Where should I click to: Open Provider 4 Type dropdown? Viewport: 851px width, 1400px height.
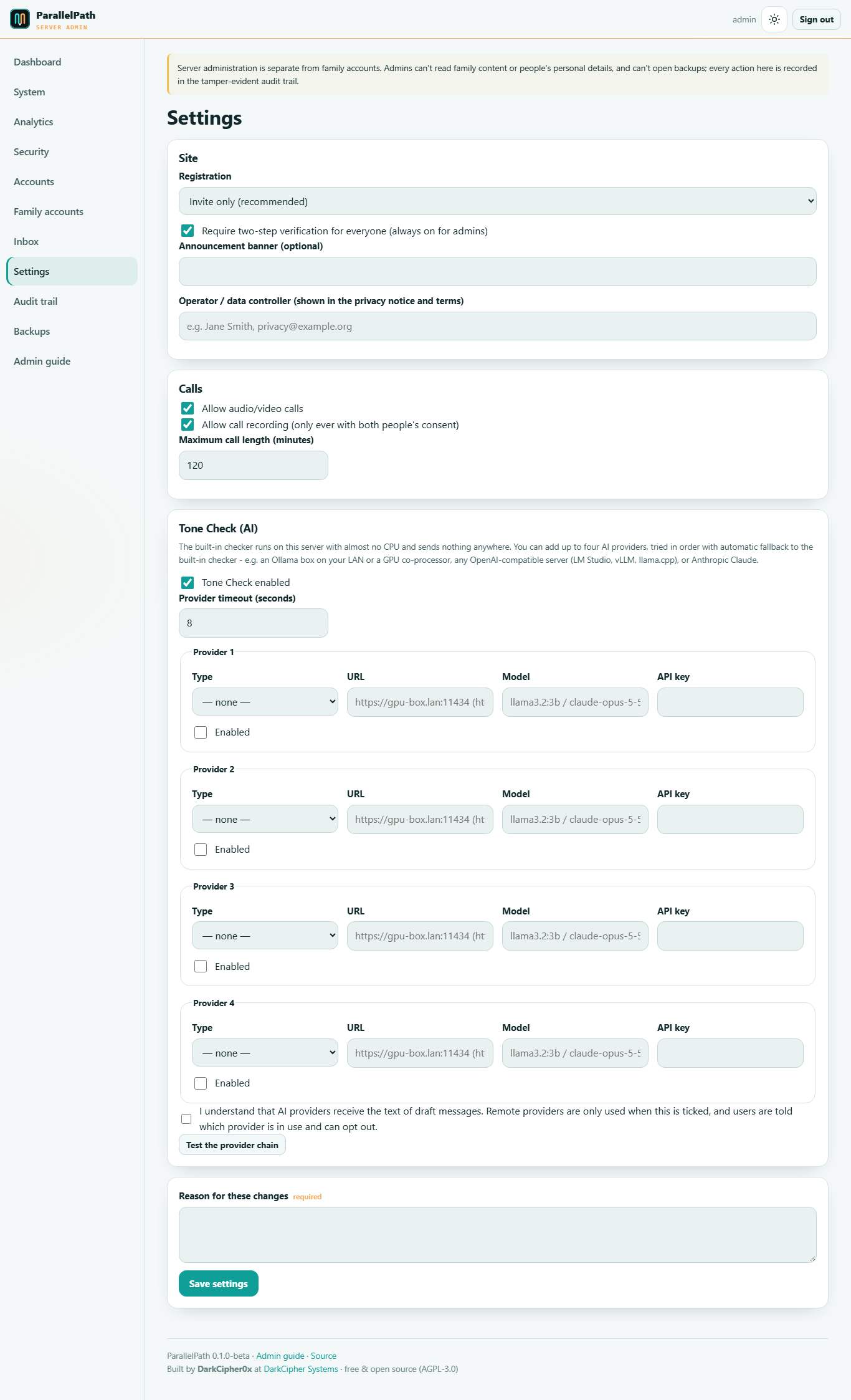tap(265, 1053)
